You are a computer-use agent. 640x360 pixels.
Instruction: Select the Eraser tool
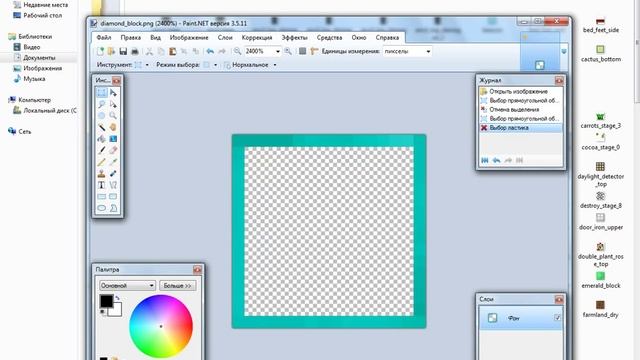click(113, 150)
